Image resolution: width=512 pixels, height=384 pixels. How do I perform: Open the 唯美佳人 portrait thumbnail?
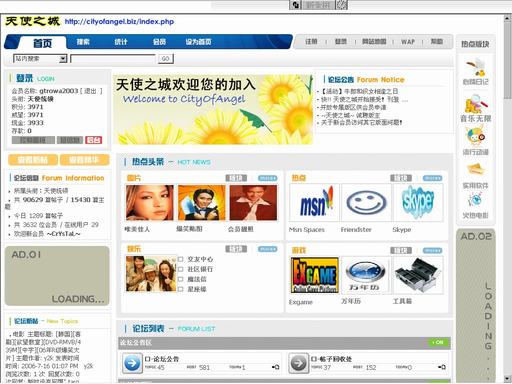[150, 203]
